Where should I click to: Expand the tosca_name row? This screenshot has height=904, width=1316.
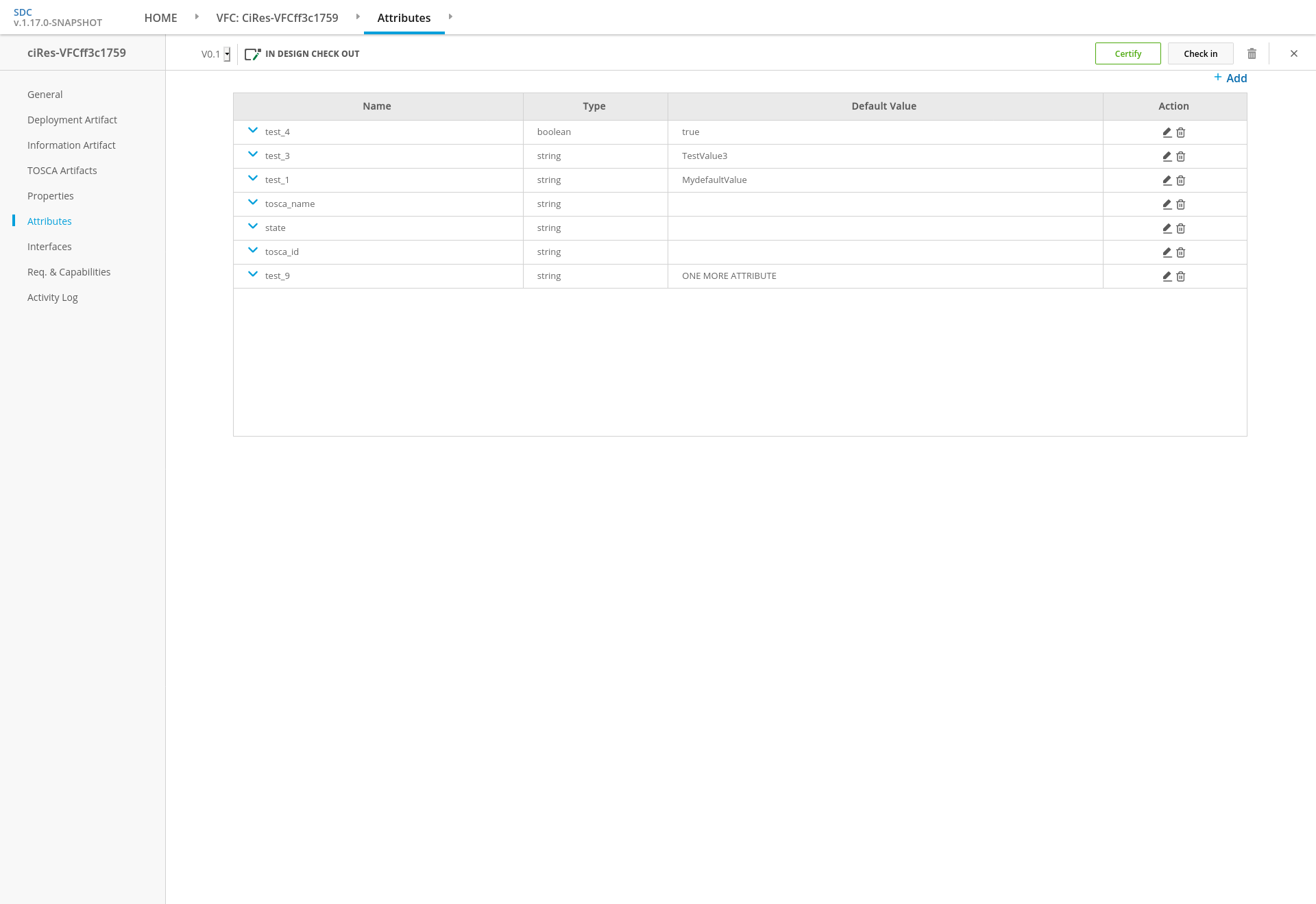point(253,202)
